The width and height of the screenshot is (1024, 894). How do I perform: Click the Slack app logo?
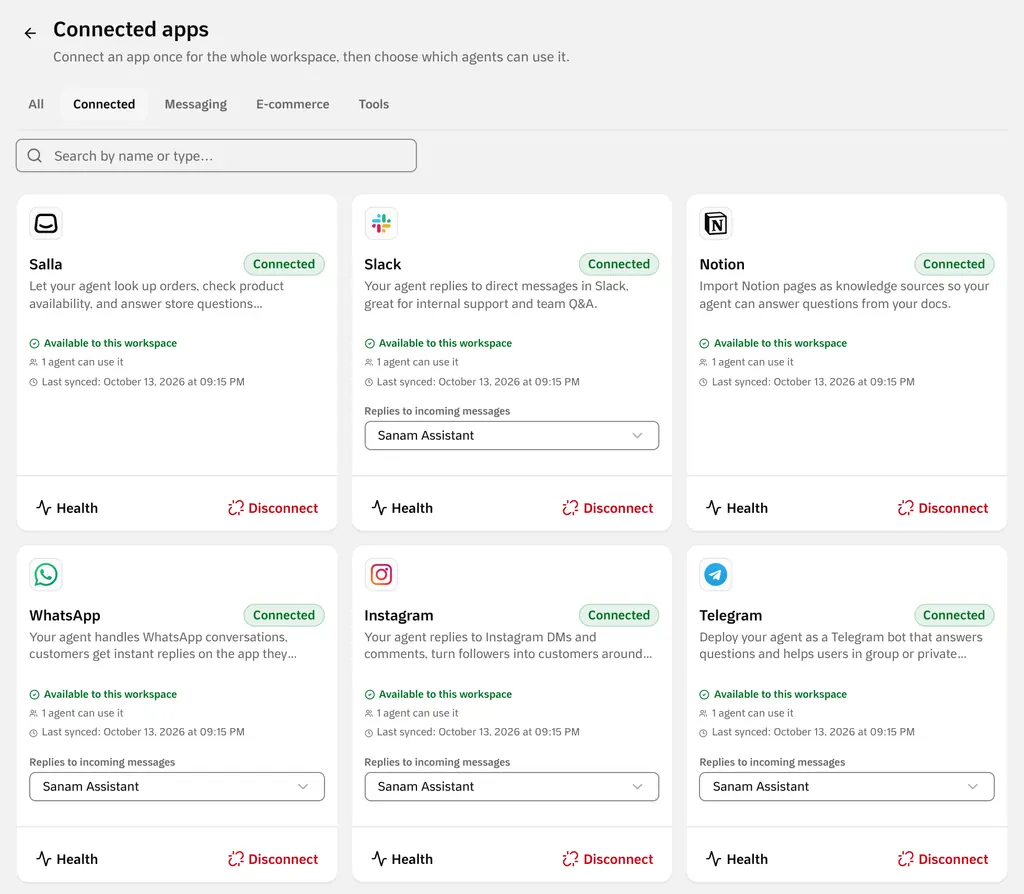(381, 223)
